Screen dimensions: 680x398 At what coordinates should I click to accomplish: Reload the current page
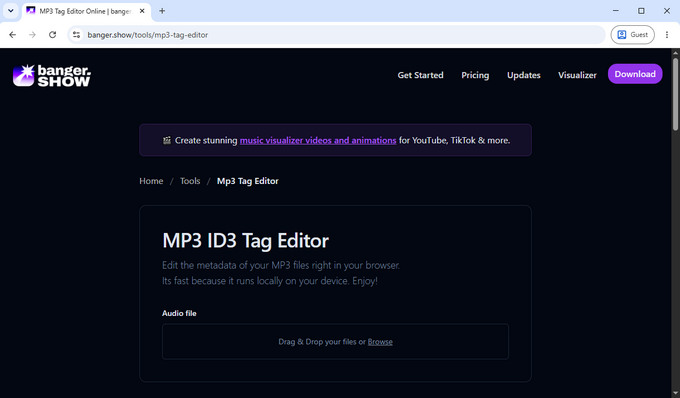tap(52, 35)
